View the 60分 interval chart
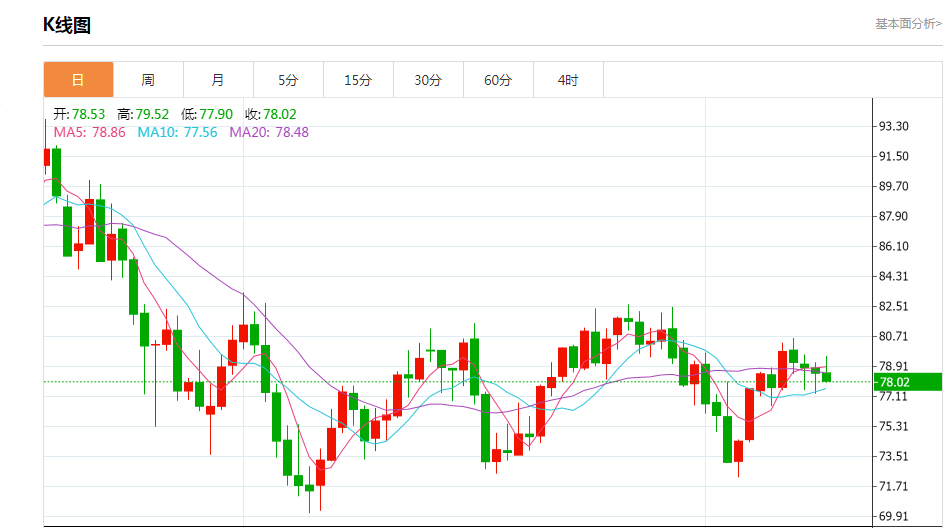Image resolution: width=952 pixels, height=528 pixels. [x=498, y=80]
